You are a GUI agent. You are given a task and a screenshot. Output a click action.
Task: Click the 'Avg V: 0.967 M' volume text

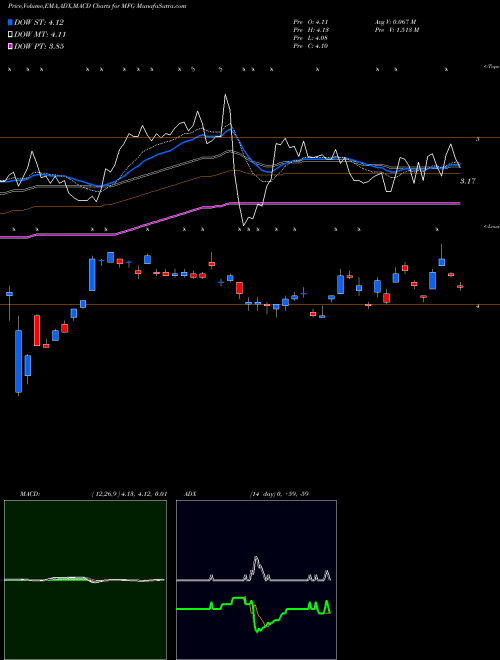click(x=395, y=21)
